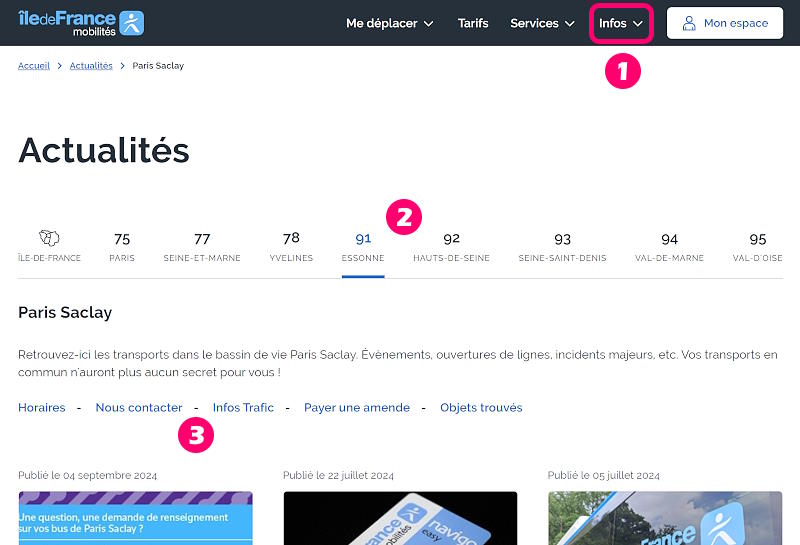Viewport: 800px width, 545px height.
Task: Go to Actualités breadcrumb link
Action: (91, 65)
